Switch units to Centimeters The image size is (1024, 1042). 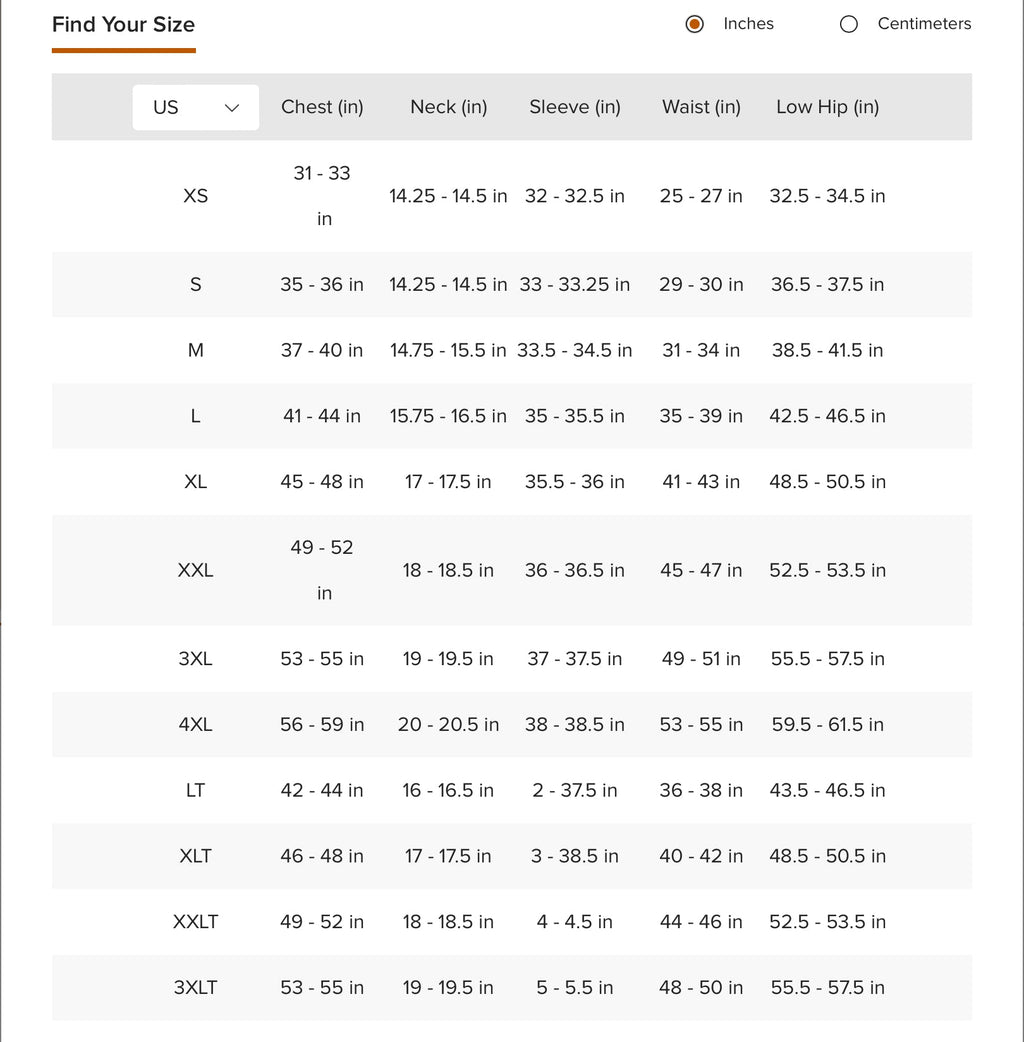click(849, 24)
